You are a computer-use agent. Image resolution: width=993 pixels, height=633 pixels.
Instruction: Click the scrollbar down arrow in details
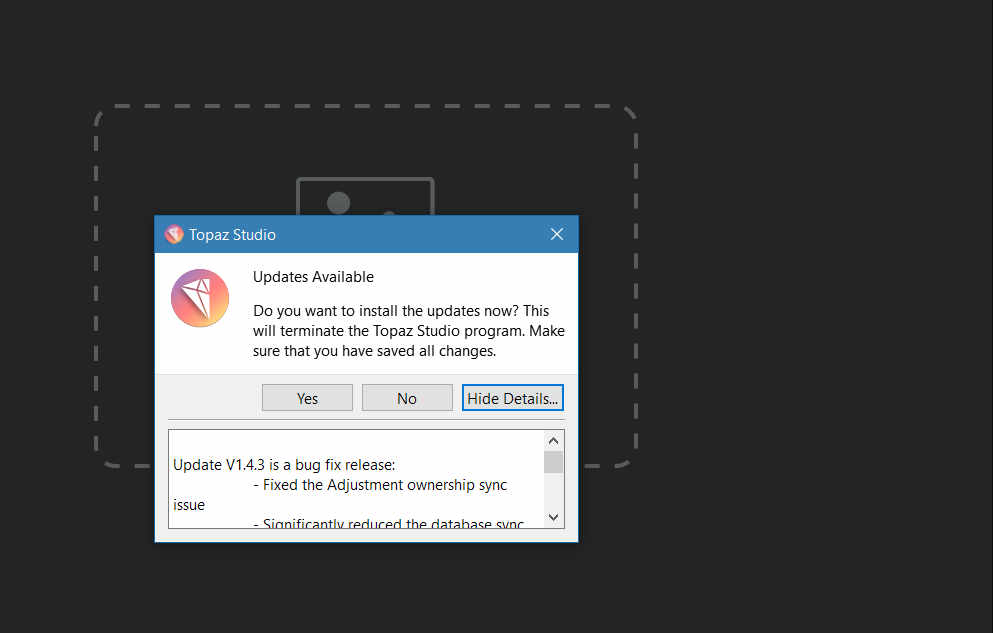point(554,518)
